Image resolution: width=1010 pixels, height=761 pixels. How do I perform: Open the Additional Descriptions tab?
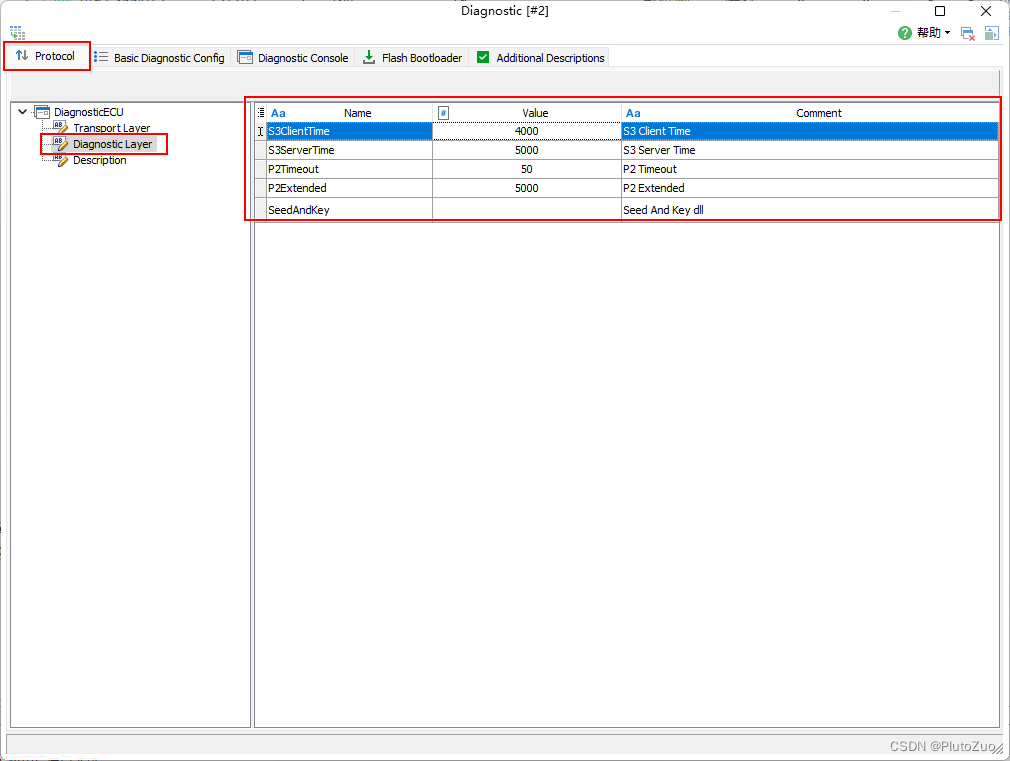[x=540, y=58]
